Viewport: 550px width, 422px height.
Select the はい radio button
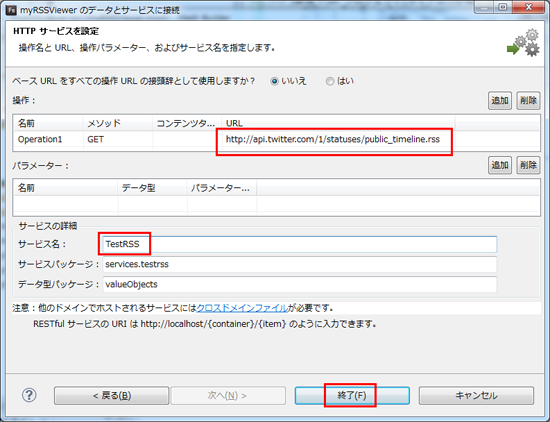(330, 81)
